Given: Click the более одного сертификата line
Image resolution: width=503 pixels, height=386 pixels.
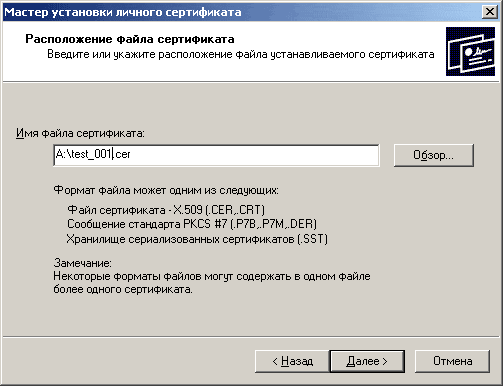Looking at the screenshot, I should pyautogui.click(x=123, y=289).
